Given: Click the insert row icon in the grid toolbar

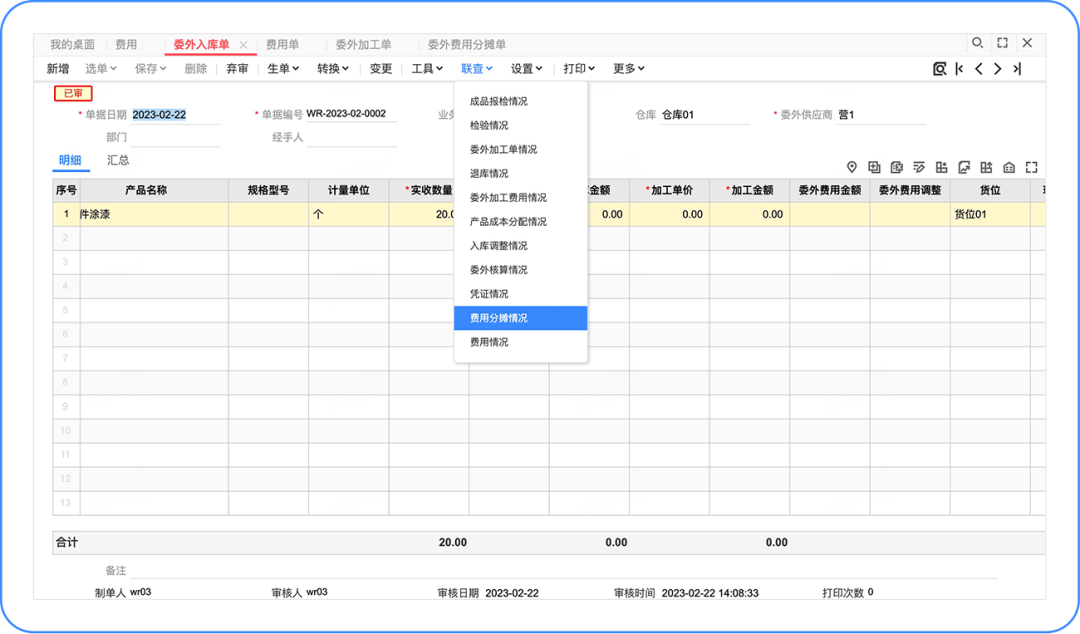Looking at the screenshot, I should click(875, 167).
